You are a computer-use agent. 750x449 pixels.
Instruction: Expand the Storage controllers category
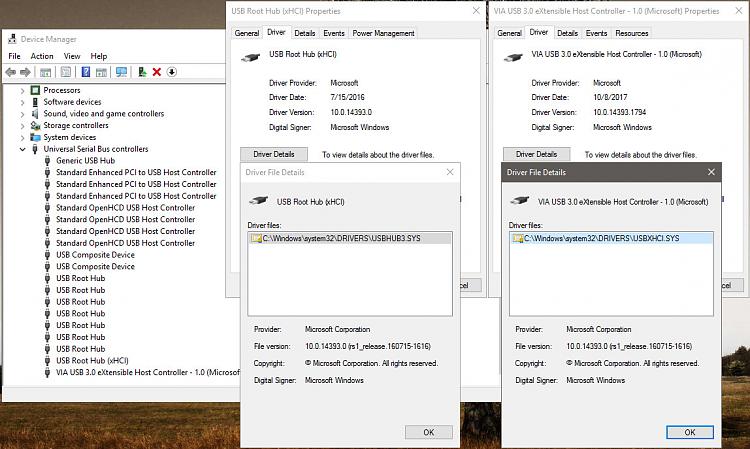tap(22, 126)
